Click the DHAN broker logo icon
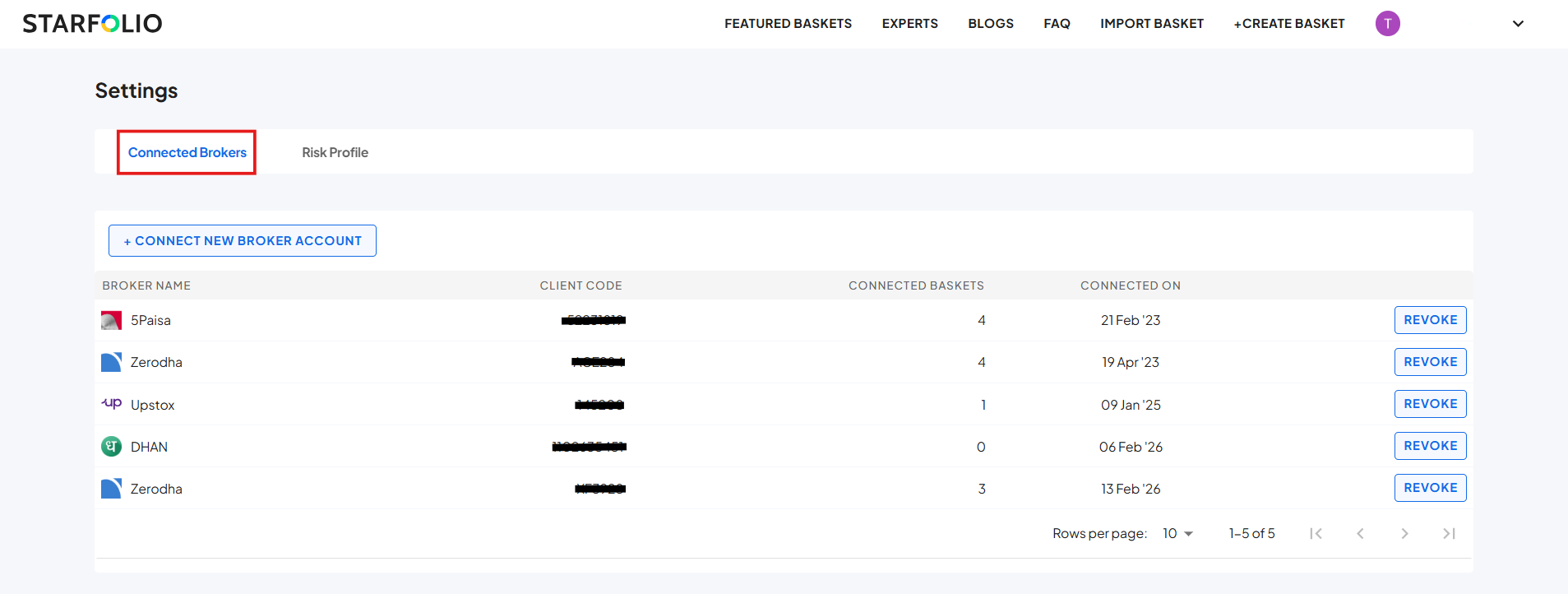The width and height of the screenshot is (1568, 594). (111, 446)
